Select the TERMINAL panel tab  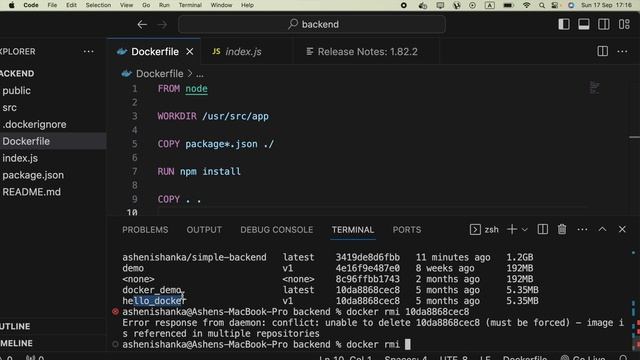point(353,230)
